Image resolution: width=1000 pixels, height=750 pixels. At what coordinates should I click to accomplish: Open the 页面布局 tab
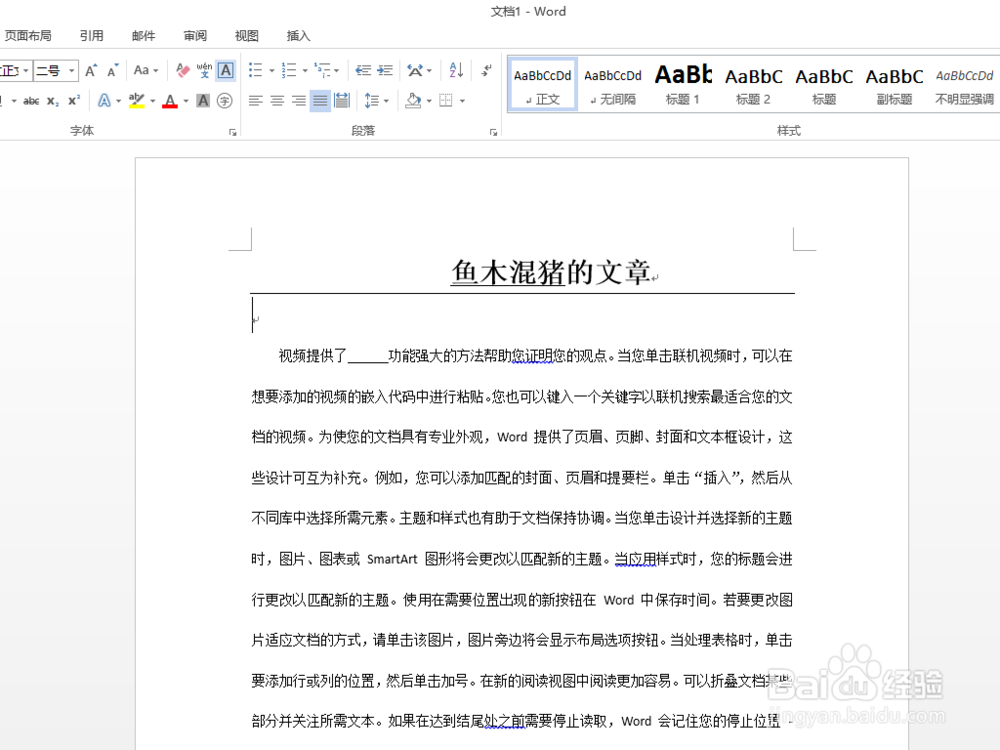pos(28,36)
